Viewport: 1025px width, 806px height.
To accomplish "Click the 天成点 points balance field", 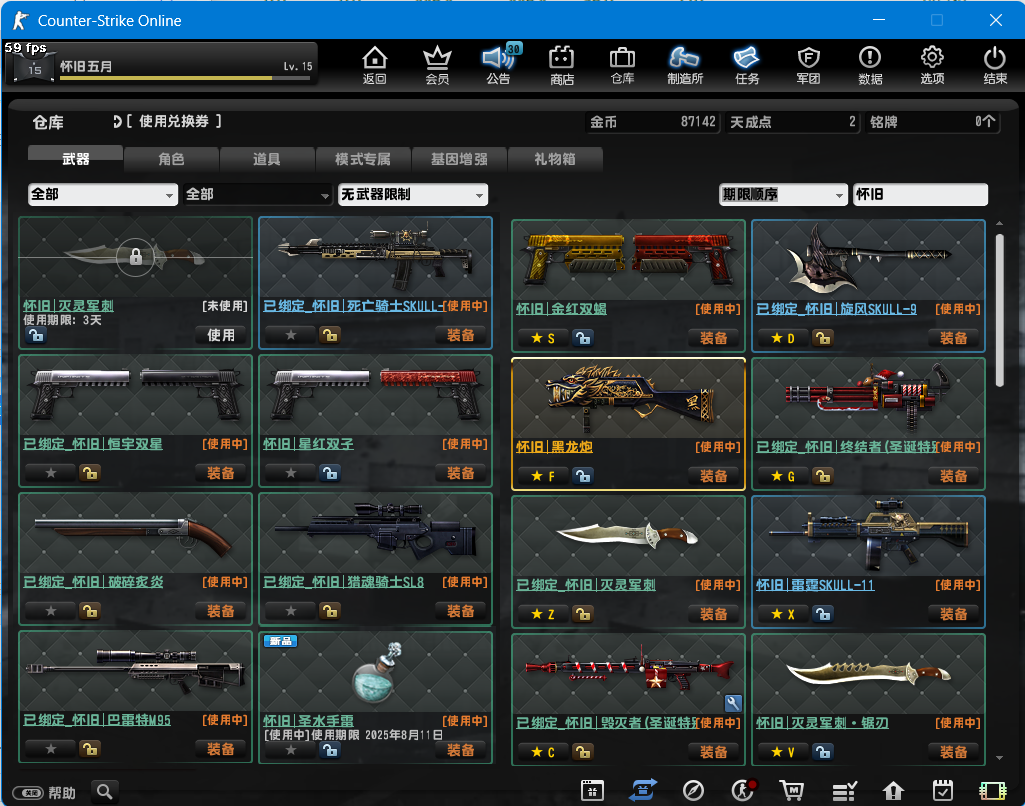I will pyautogui.click(x=792, y=122).
